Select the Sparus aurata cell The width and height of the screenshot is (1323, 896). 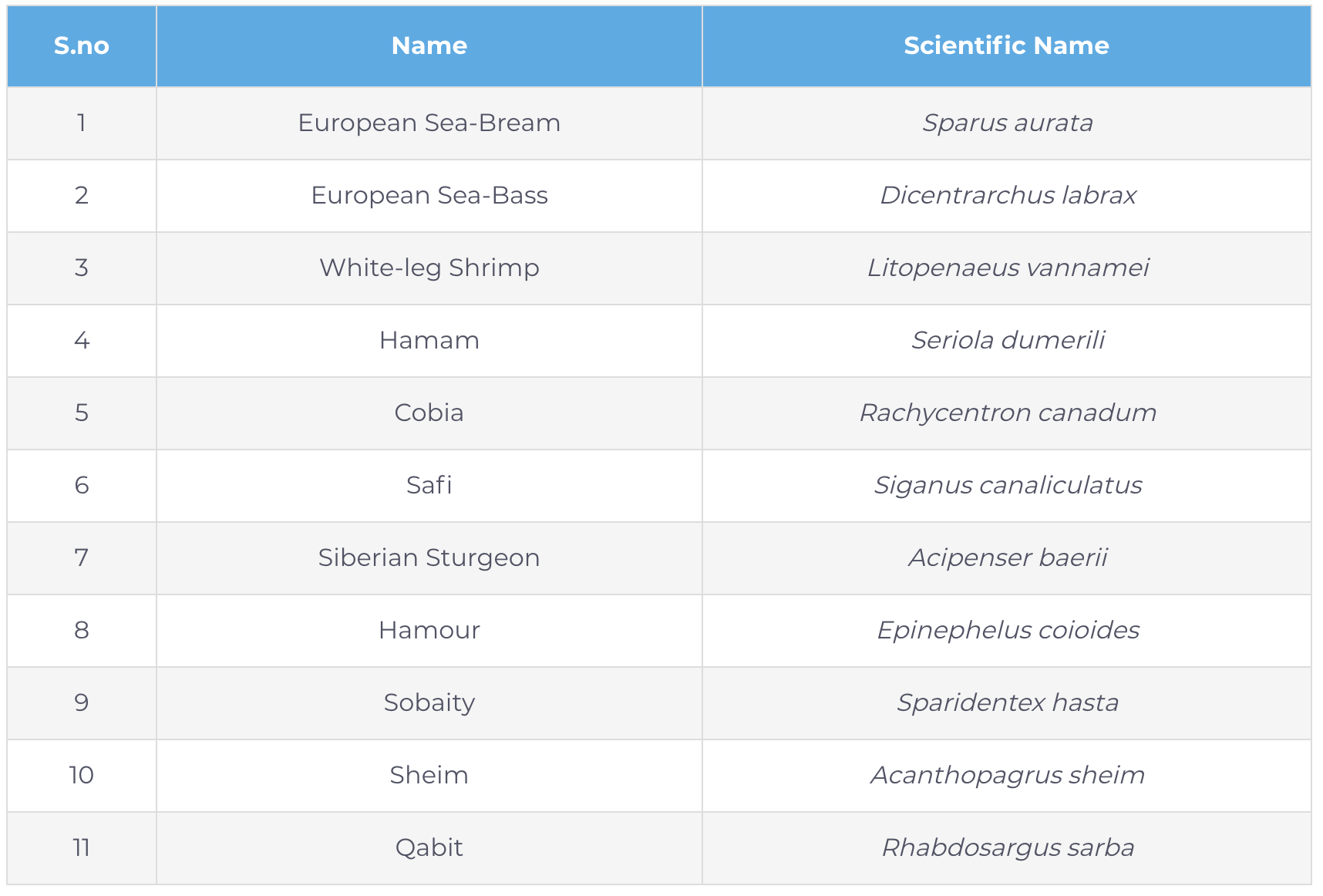[x=1007, y=123]
